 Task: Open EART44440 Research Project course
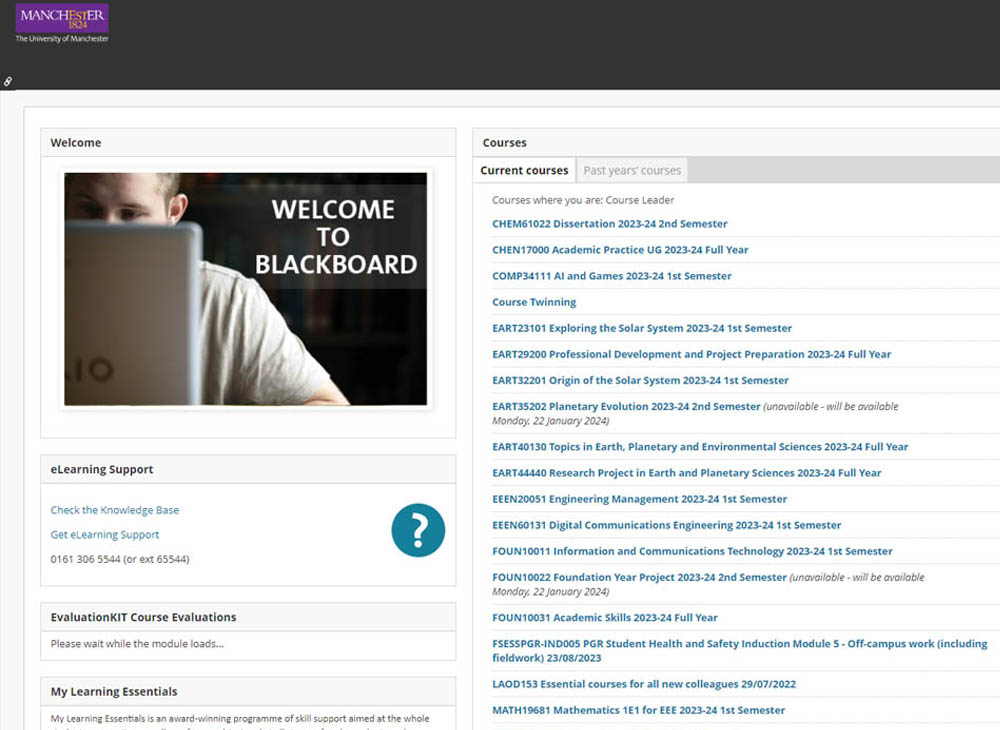(687, 473)
